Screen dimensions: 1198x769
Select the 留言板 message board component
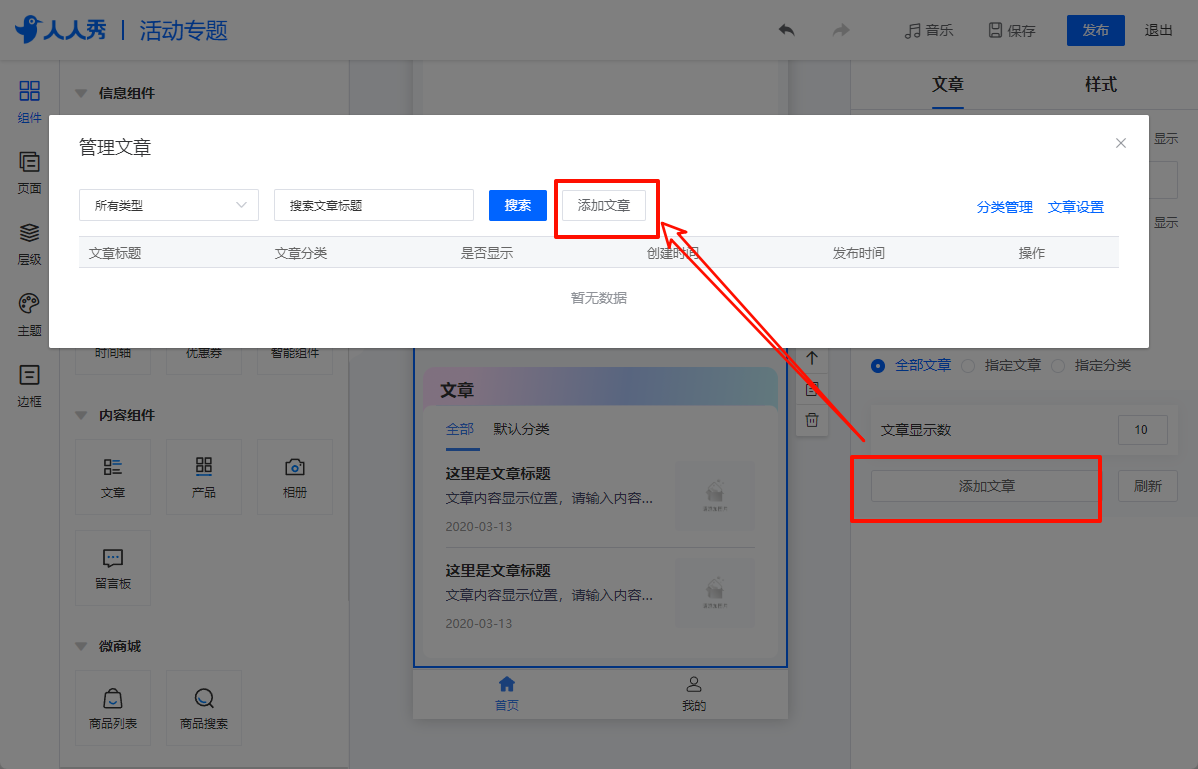[113, 568]
